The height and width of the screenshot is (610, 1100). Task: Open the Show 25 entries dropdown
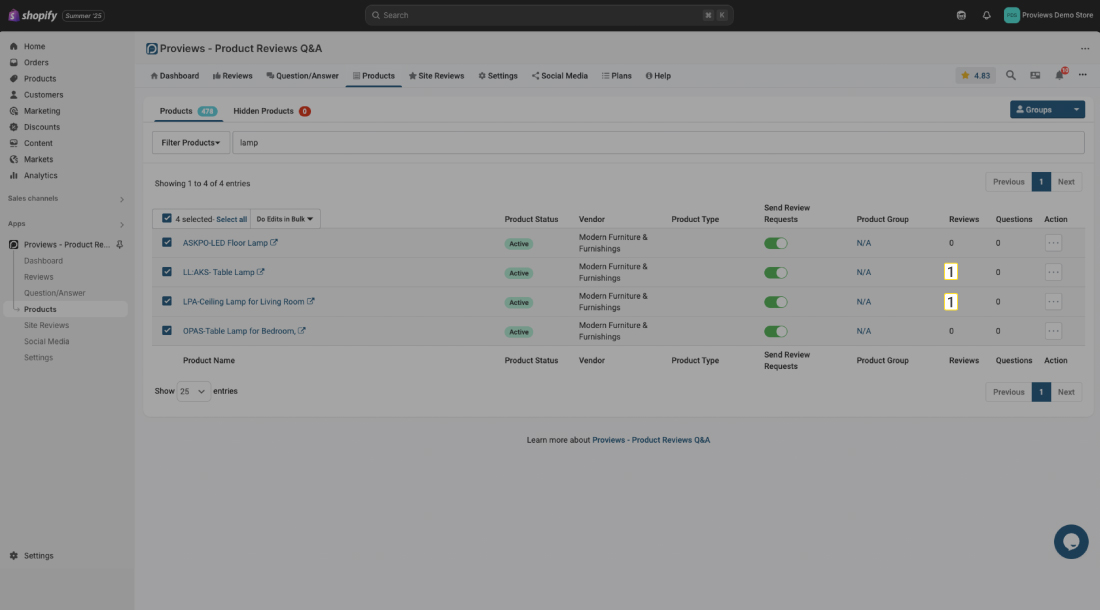[x=193, y=391]
